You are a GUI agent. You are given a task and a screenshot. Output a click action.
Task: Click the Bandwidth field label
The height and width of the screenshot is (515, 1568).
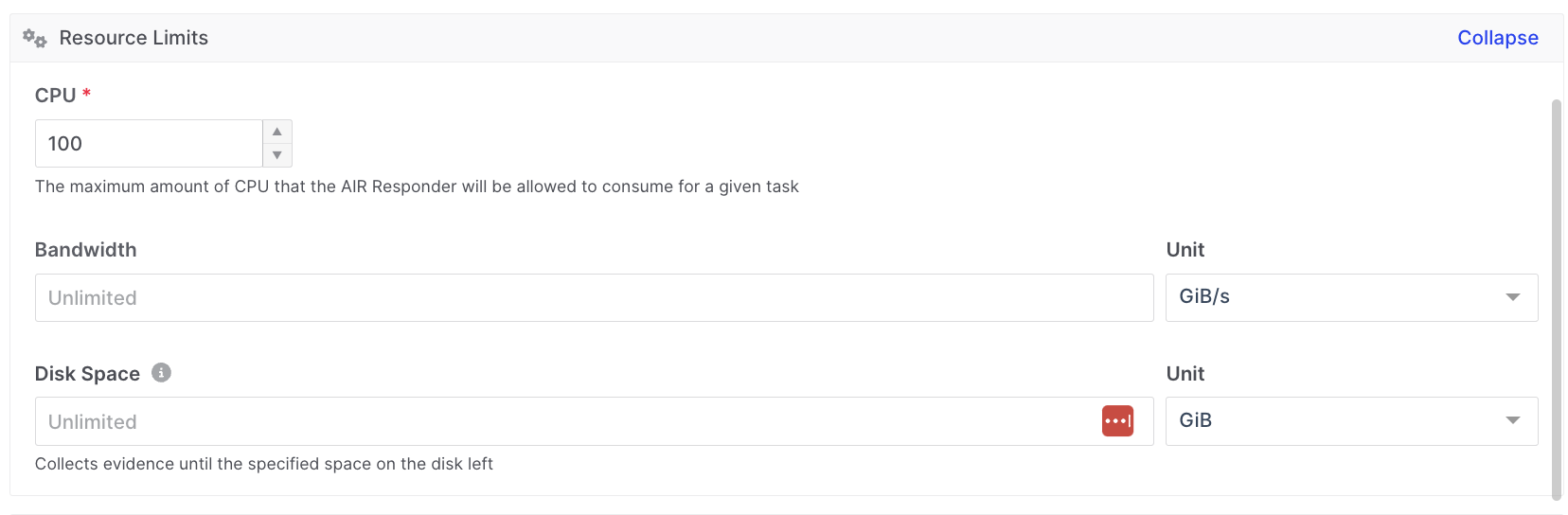point(86,250)
